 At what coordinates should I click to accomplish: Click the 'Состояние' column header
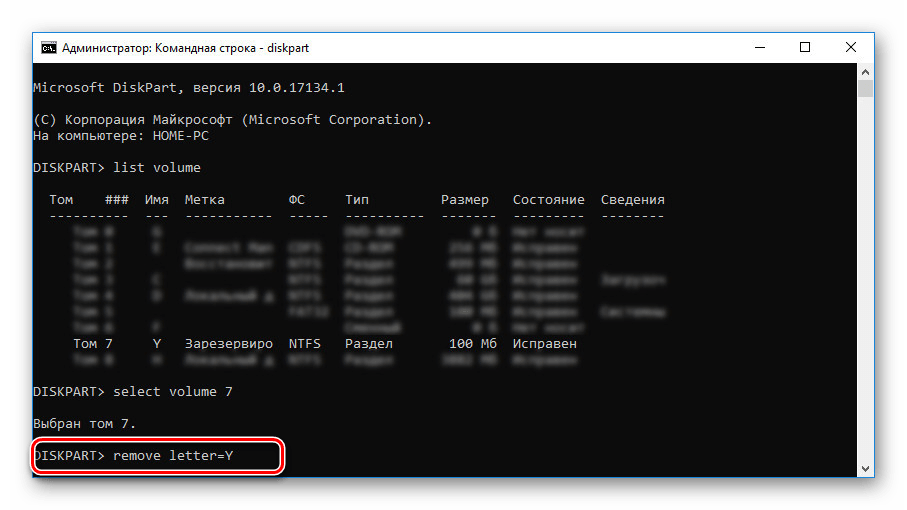coord(548,200)
